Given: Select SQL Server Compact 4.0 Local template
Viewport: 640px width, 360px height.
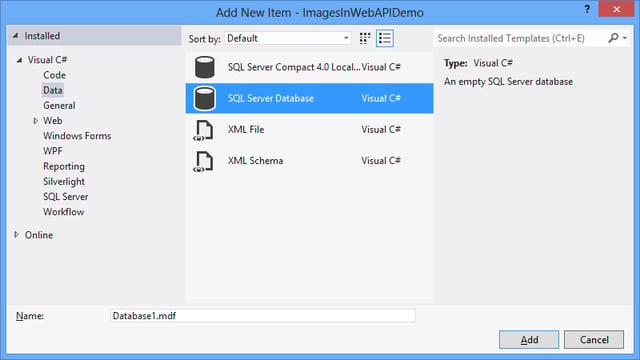Looking at the screenshot, I should click(309, 67).
